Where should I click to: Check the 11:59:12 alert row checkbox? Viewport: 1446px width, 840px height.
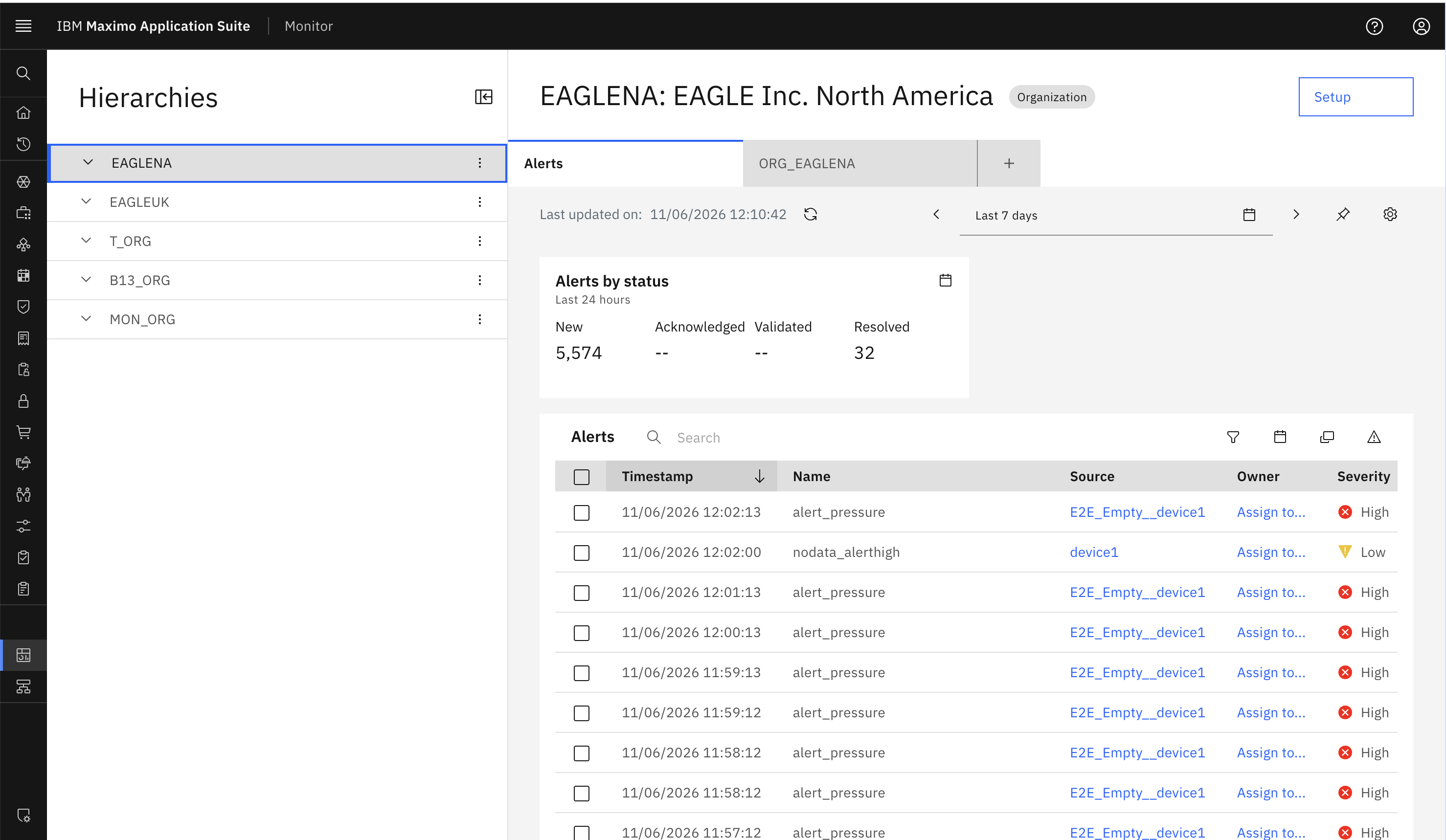coord(581,713)
